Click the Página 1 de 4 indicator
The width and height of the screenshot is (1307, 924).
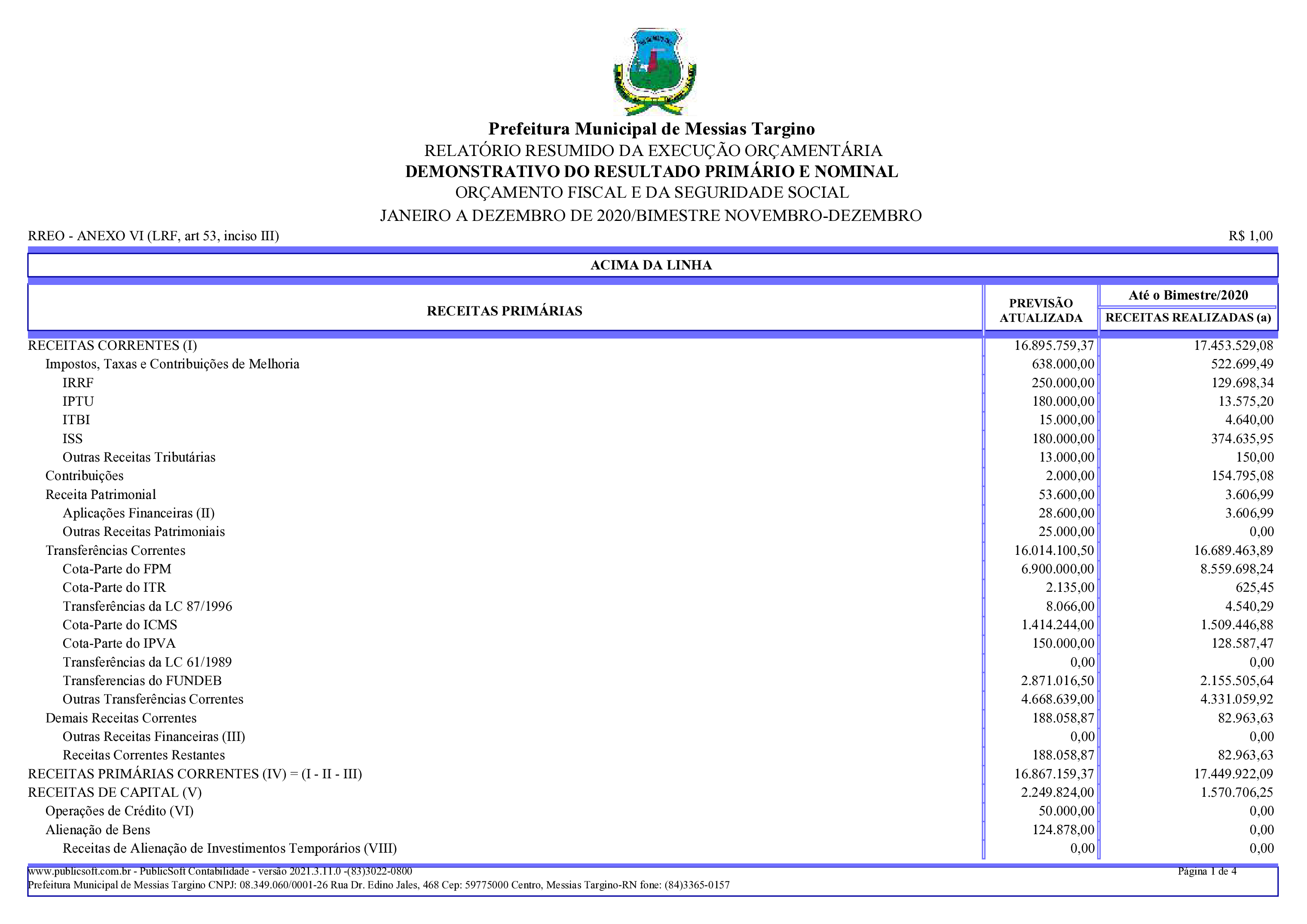tap(1207, 871)
